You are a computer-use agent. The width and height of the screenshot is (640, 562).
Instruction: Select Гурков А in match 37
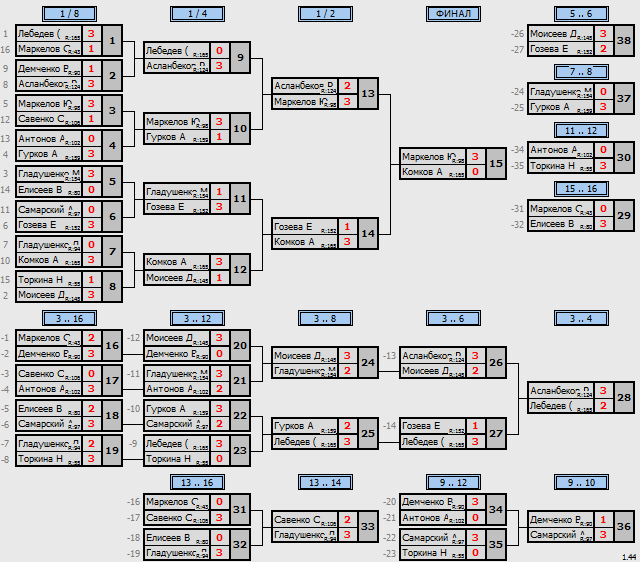[x=561, y=107]
